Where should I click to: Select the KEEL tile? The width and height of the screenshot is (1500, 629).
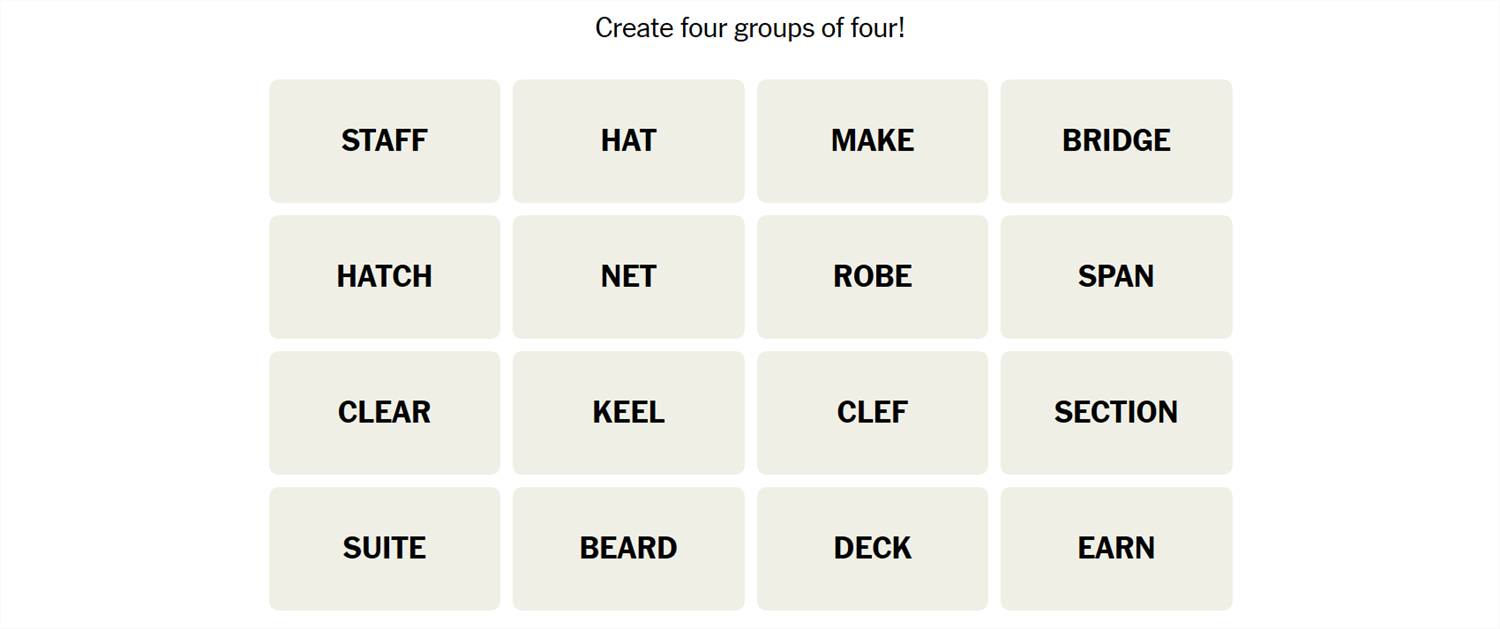coord(628,413)
